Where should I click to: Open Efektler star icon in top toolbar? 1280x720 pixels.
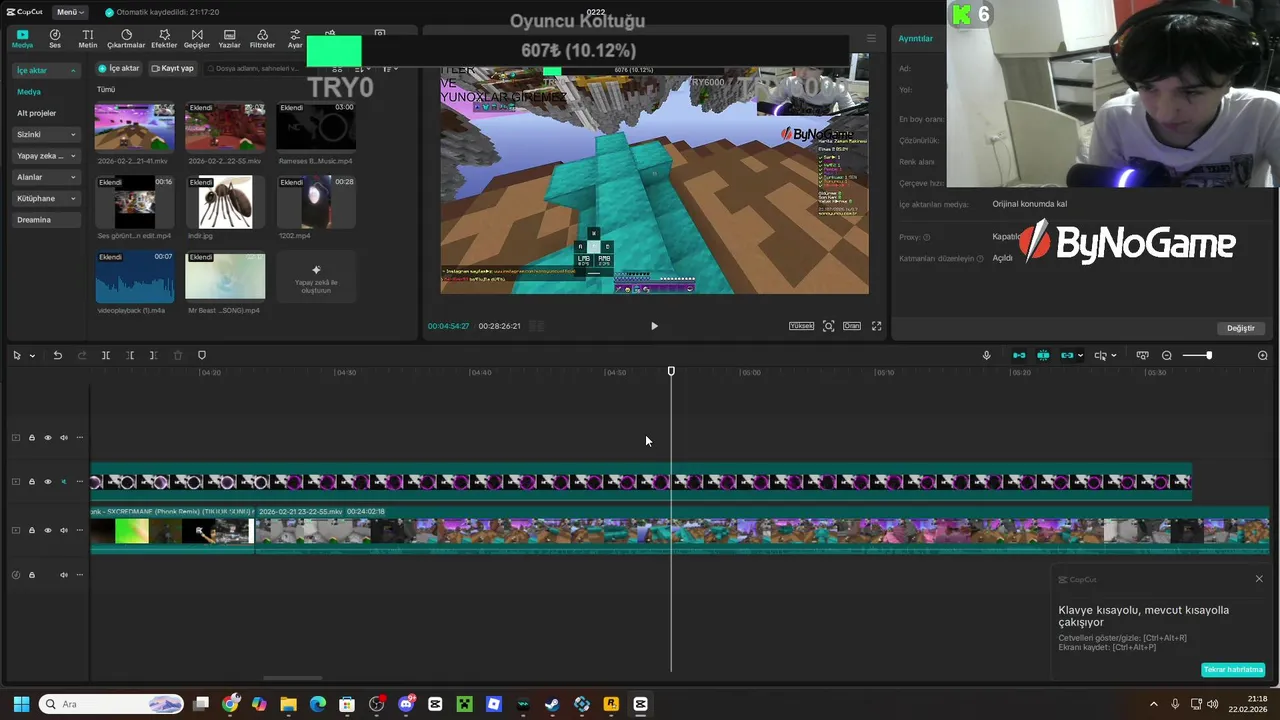(164, 38)
